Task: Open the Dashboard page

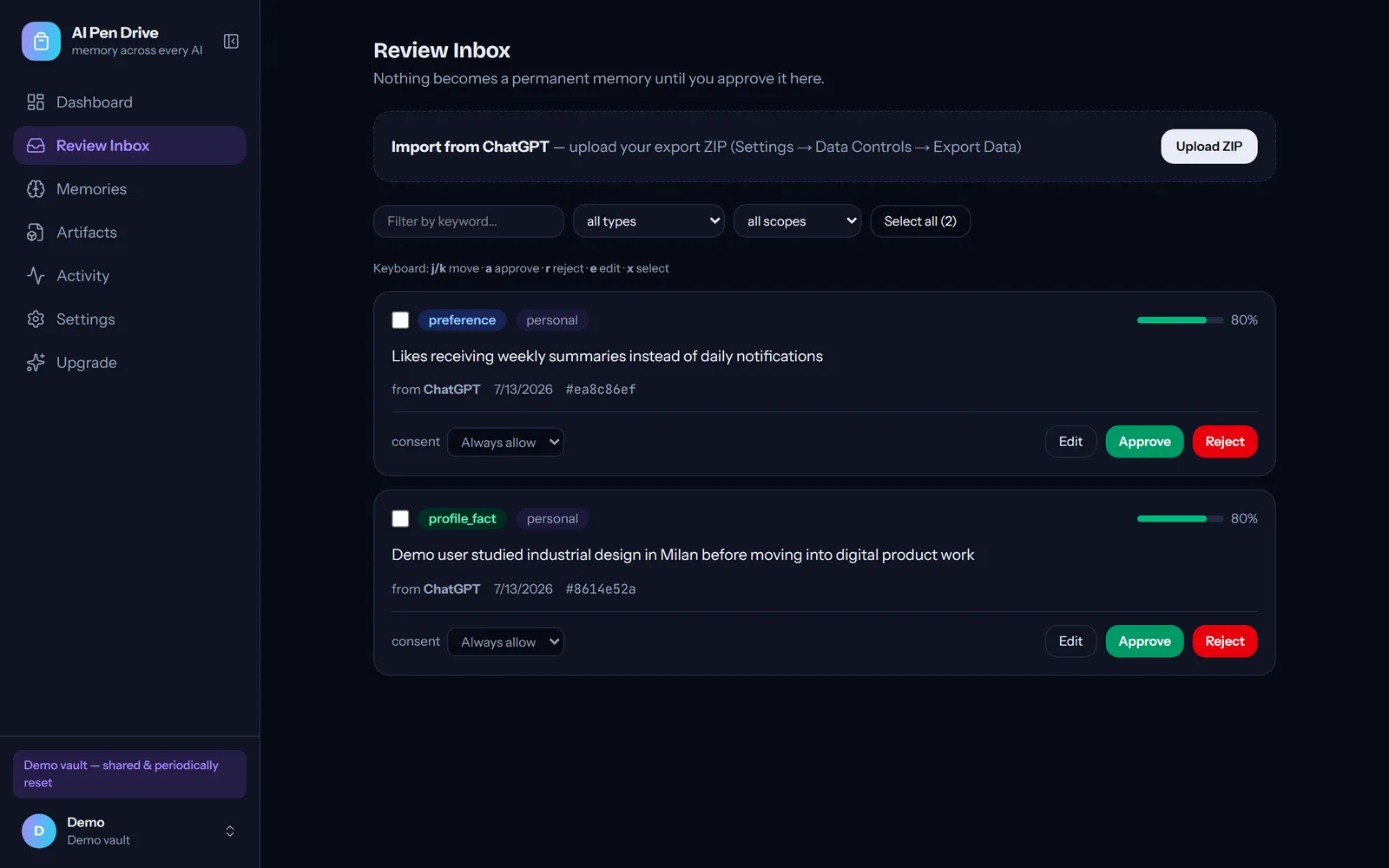Action: pyautogui.click(x=129, y=102)
